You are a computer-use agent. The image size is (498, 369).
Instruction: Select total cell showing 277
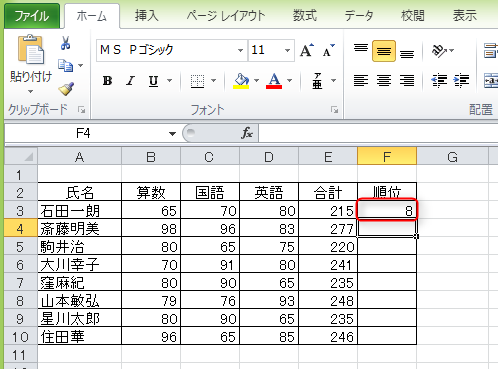click(328, 229)
